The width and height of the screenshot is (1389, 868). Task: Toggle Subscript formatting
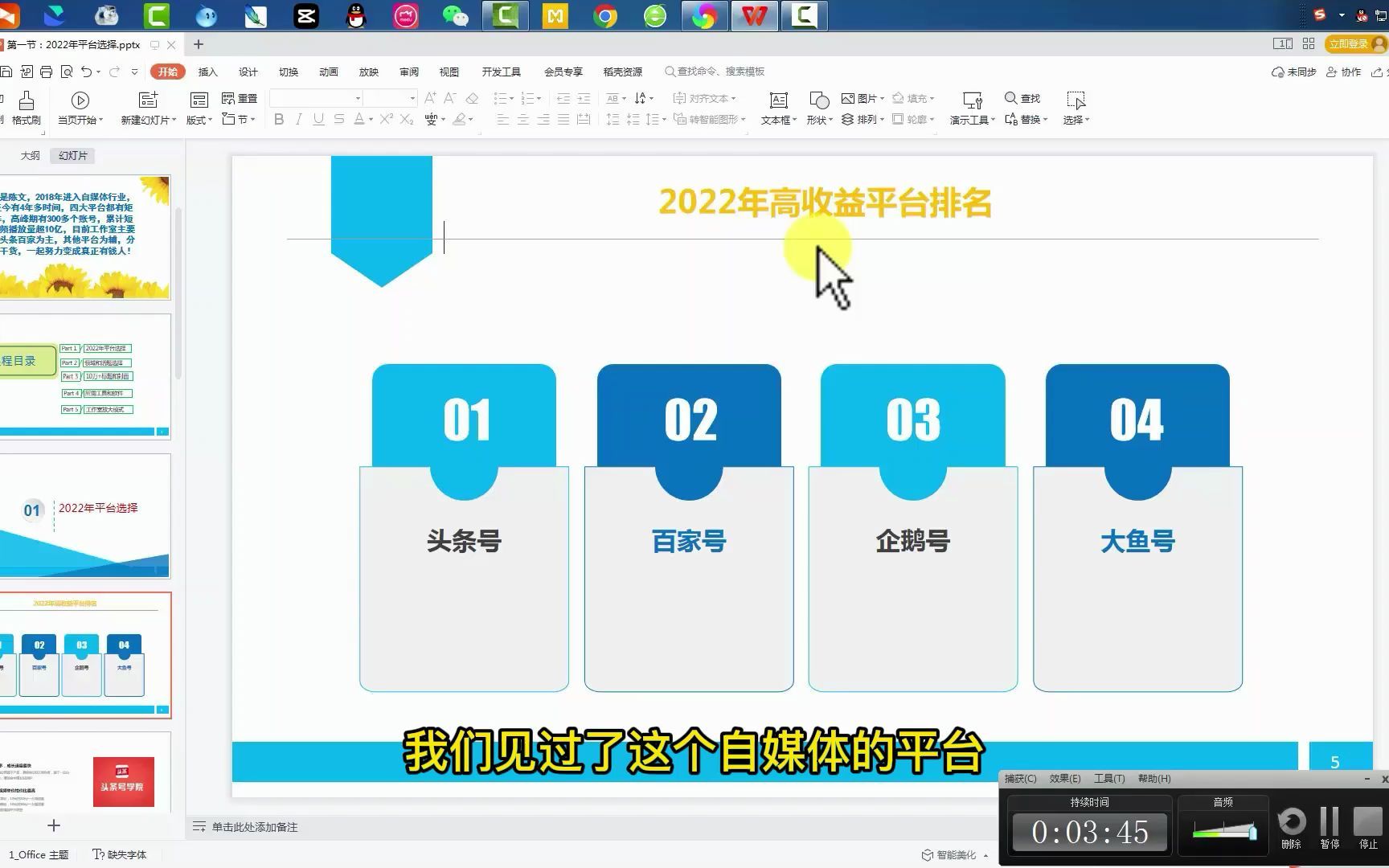pos(407,119)
